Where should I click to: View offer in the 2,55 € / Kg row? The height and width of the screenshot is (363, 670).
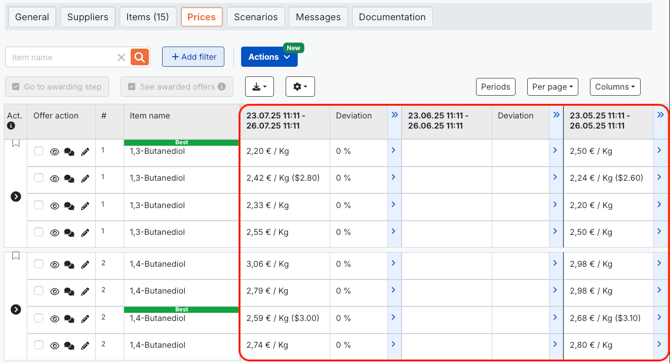point(54,233)
